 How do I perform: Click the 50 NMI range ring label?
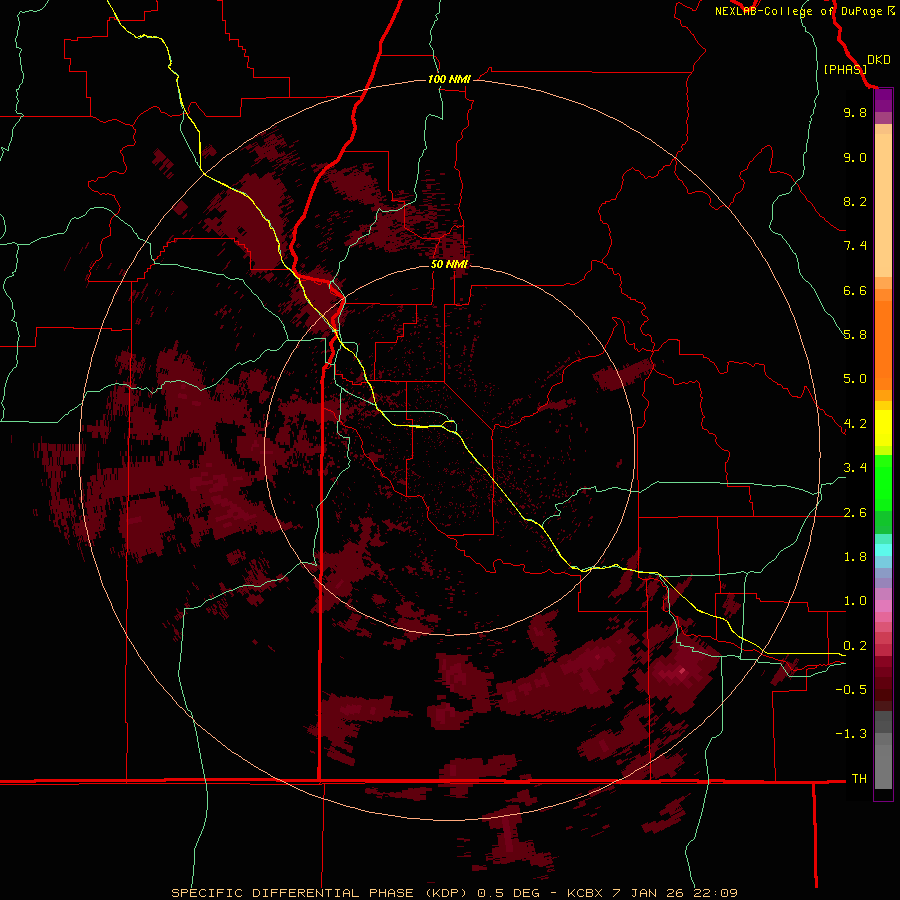pyautogui.click(x=449, y=264)
